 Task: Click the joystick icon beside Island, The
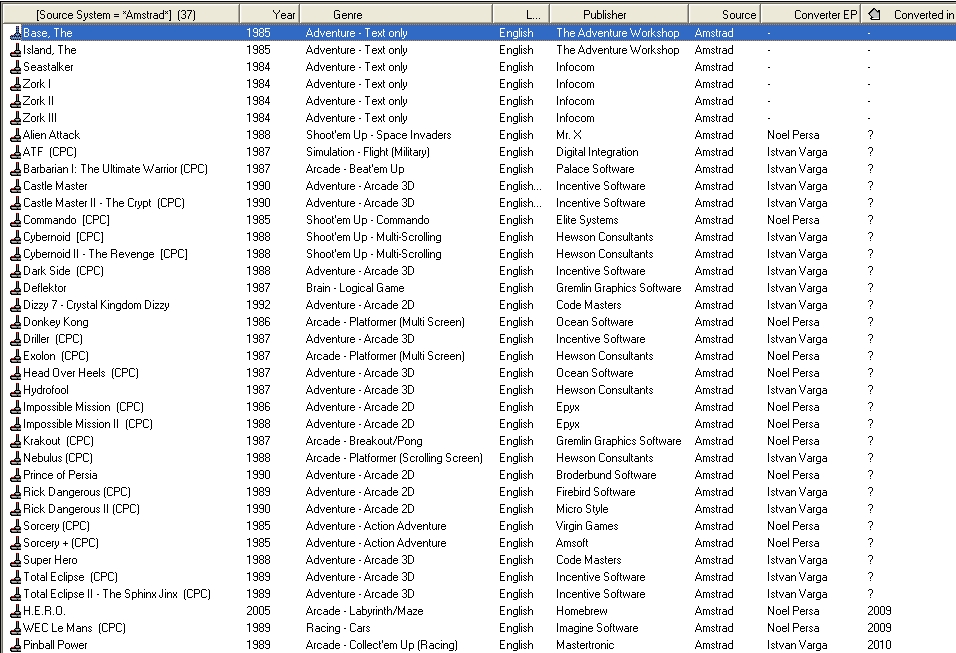point(16,50)
